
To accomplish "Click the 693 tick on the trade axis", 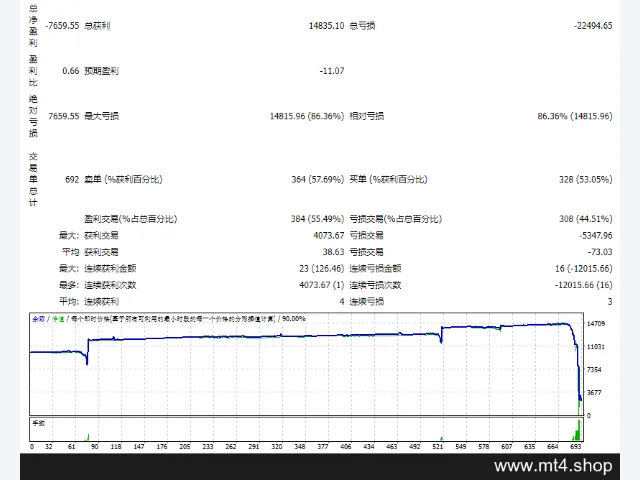I will [x=576, y=447].
